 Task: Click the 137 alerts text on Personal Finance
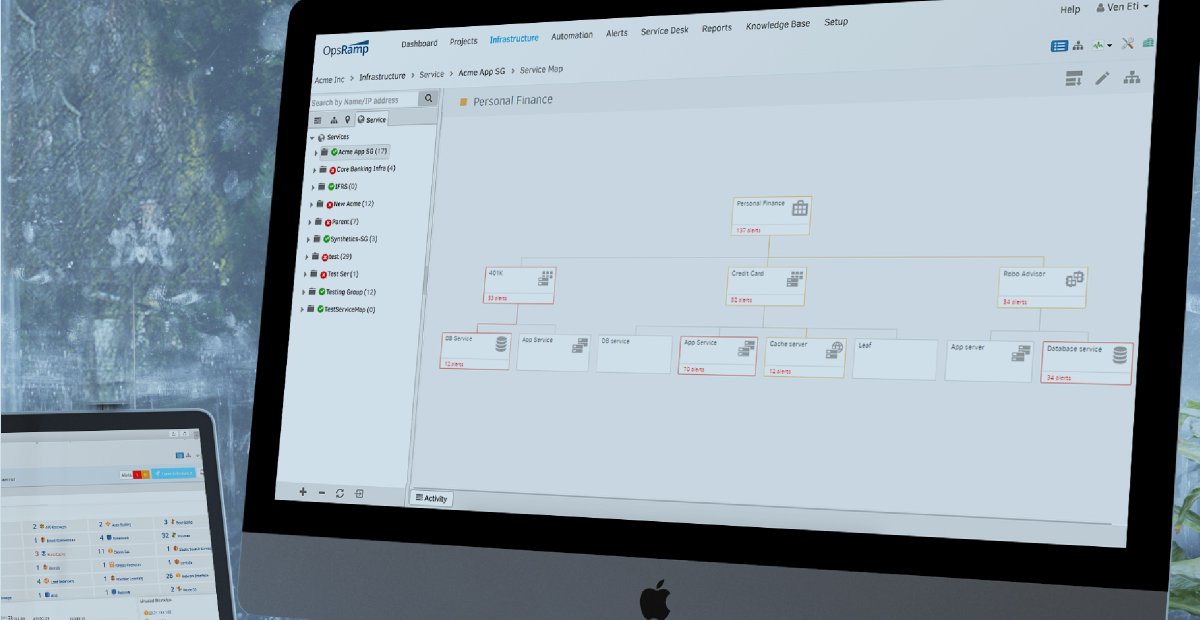click(749, 230)
